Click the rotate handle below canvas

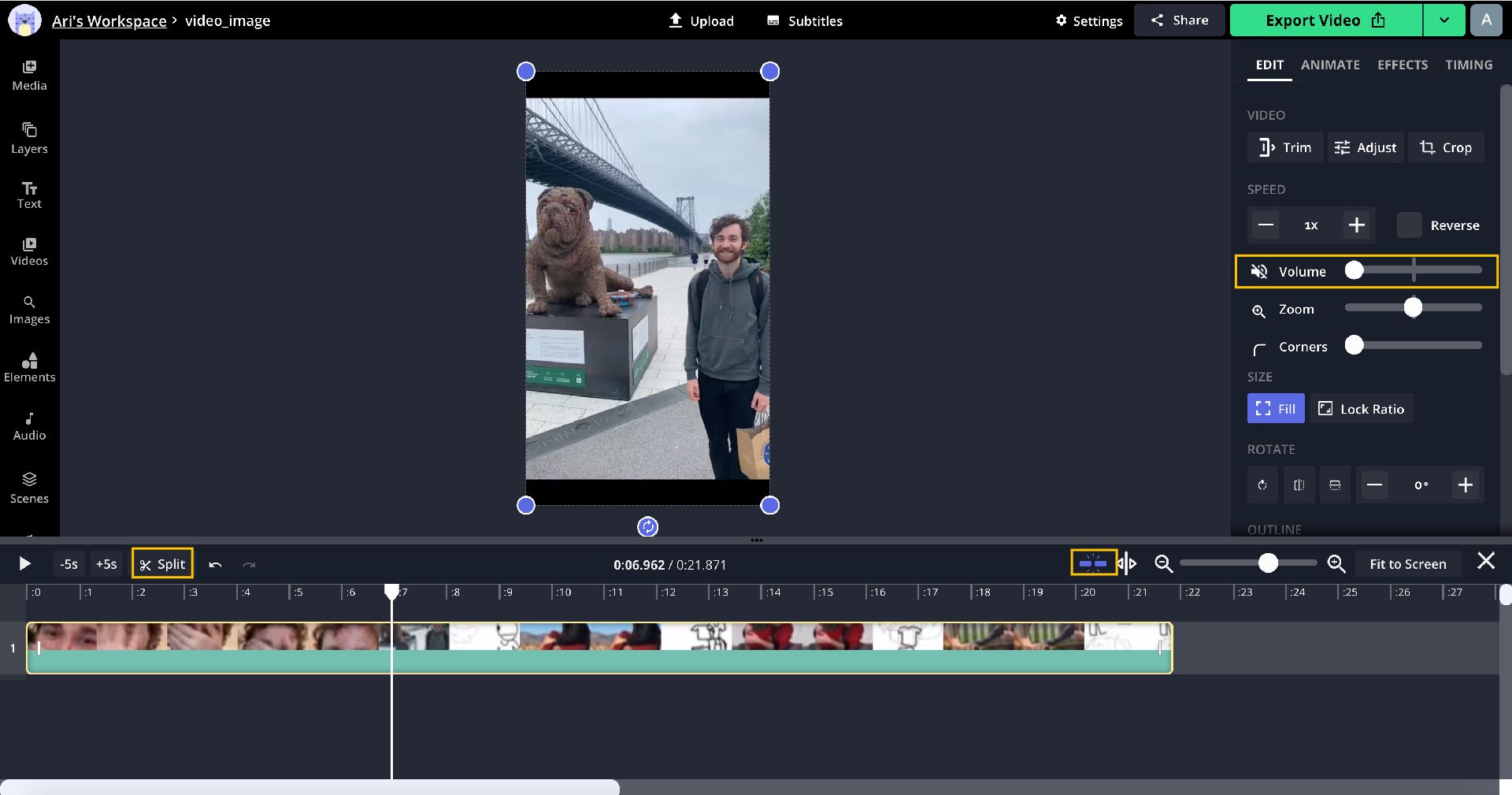point(647,527)
